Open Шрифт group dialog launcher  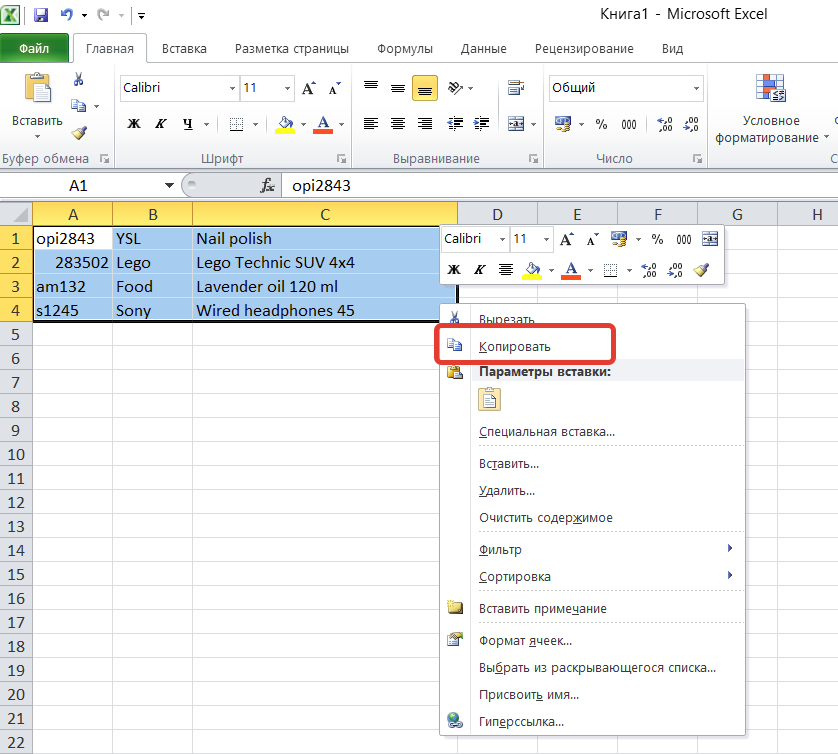pyautogui.click(x=341, y=159)
